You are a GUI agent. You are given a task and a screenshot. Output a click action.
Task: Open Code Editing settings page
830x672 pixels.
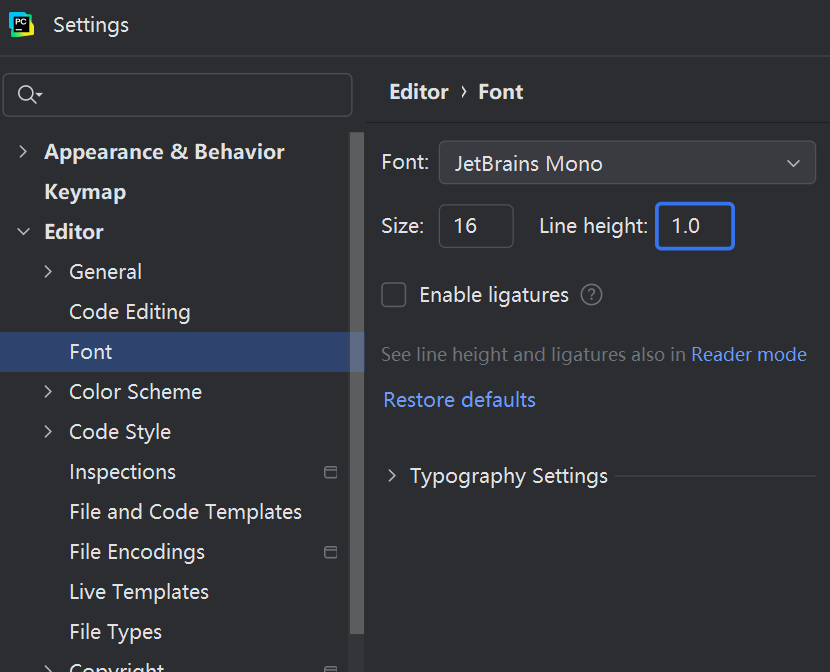pos(129,312)
